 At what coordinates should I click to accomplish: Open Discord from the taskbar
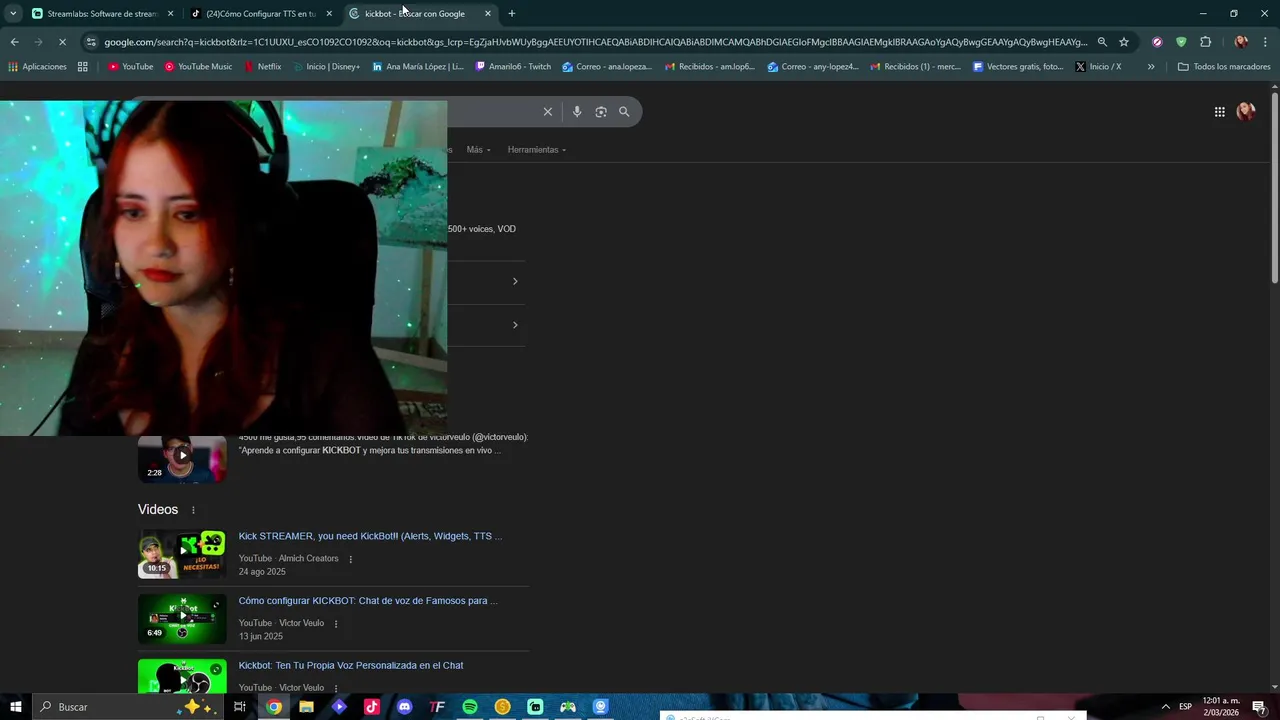tap(404, 707)
